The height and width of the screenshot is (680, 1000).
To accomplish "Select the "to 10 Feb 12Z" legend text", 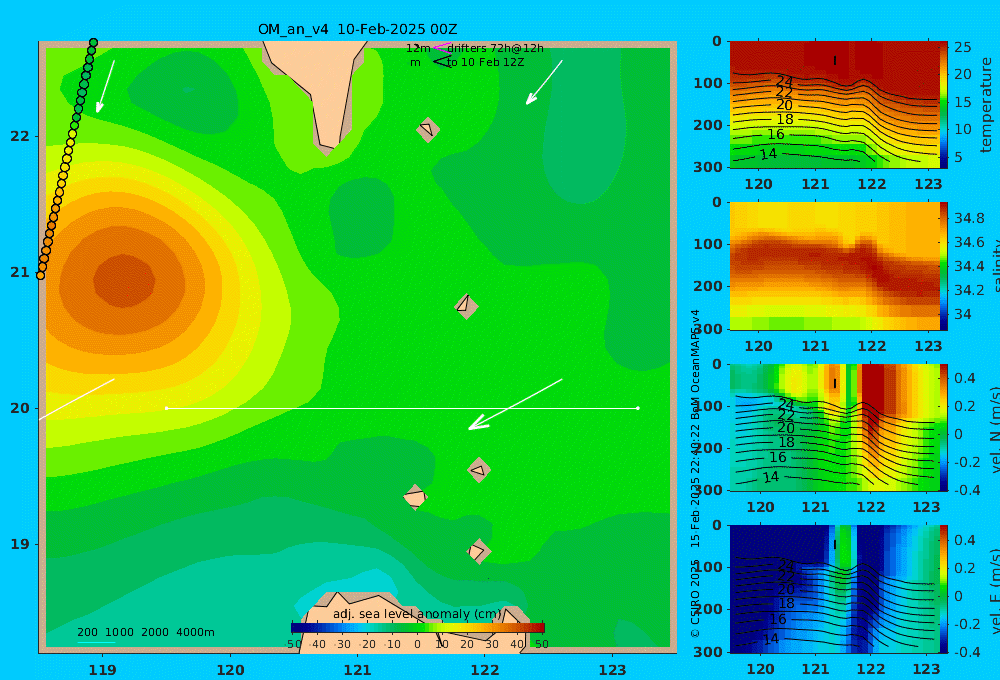I will point(485,63).
